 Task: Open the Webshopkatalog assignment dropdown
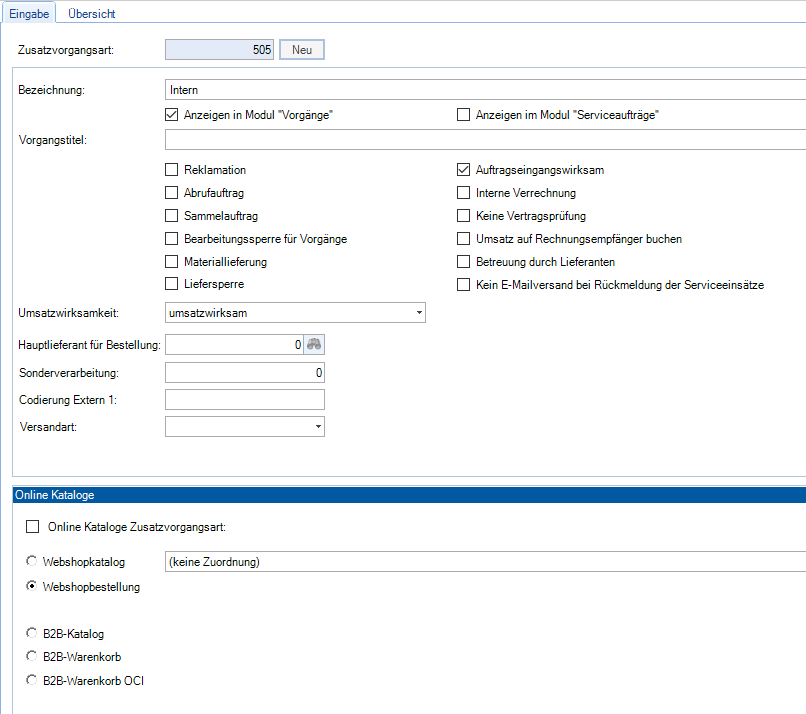(x=485, y=562)
